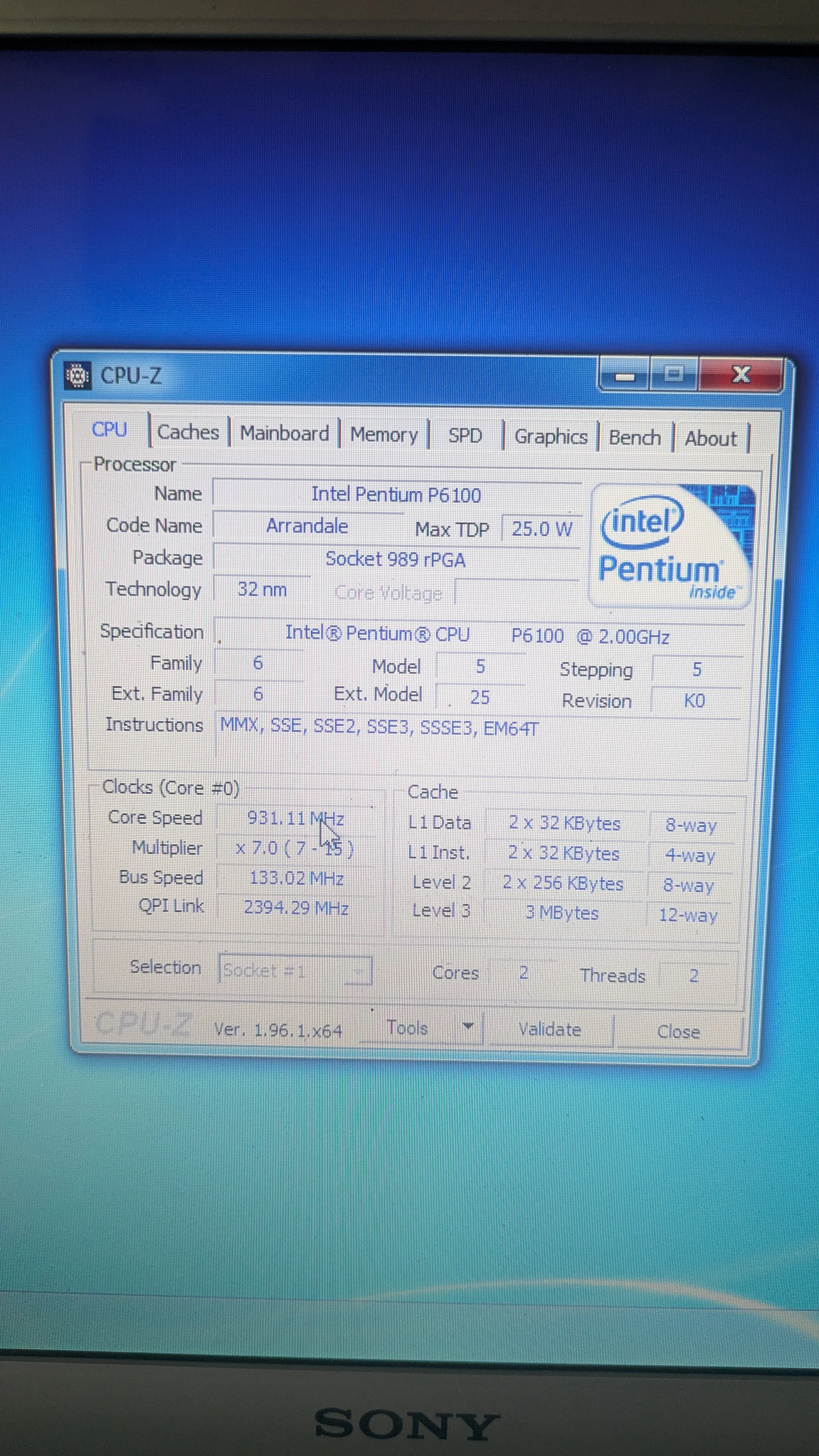819x1456 pixels.
Task: Click the L1 Data size 2 x 32 KBytes
Action: 564,823
